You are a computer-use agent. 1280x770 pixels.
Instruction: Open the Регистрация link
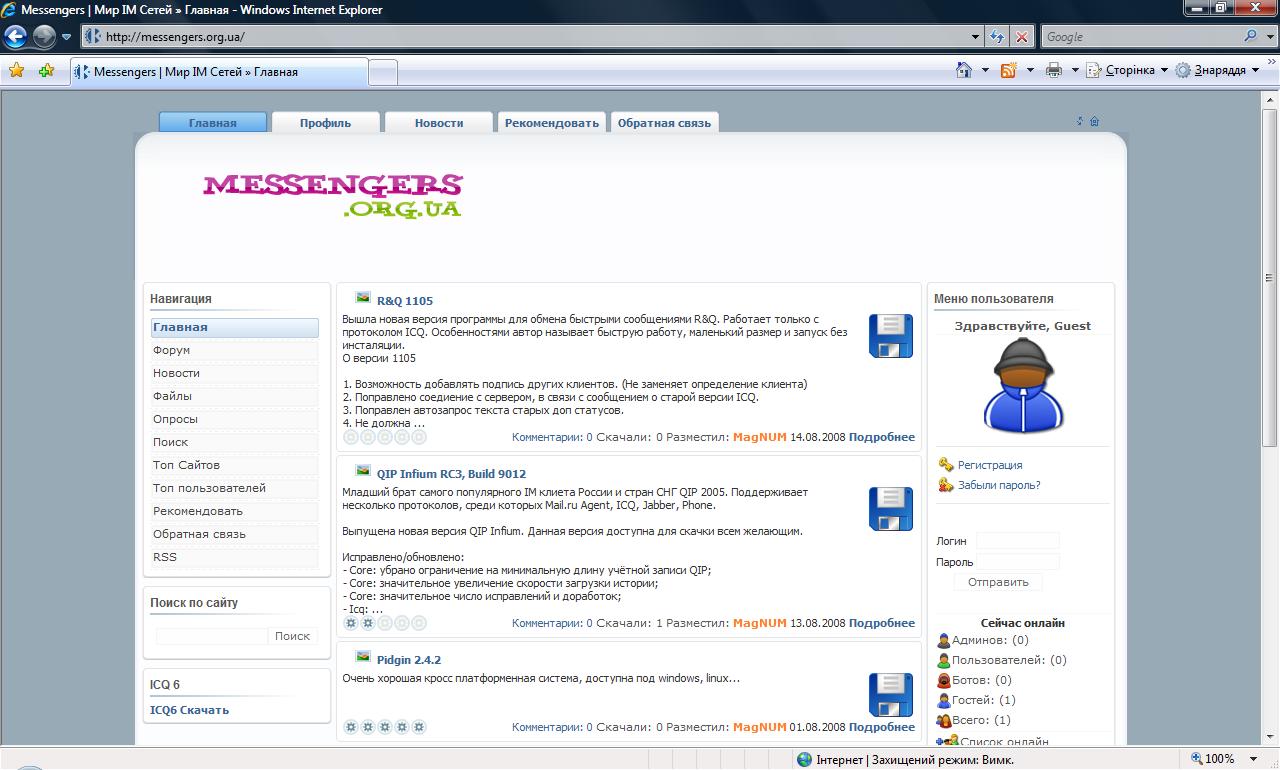pyautogui.click(x=990, y=465)
